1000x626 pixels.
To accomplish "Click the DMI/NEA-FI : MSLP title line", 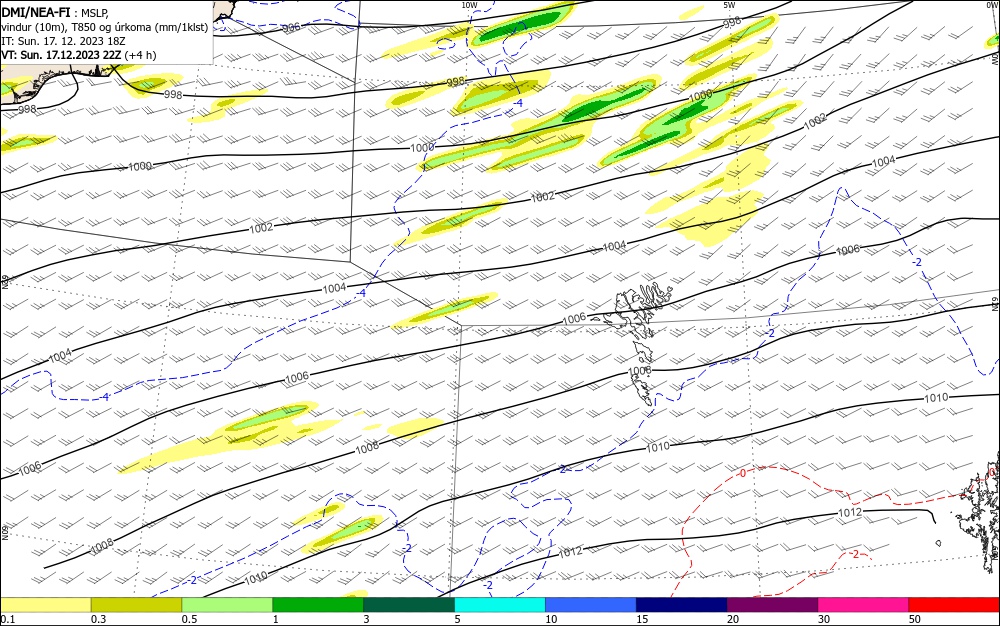I will click(x=55, y=13).
